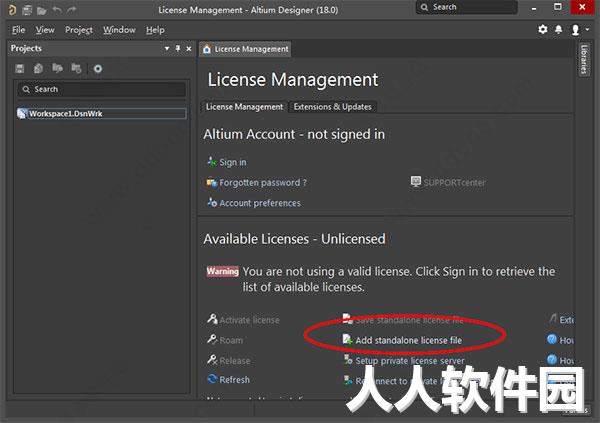Click the Roam key icon
Viewport: 600px width, 423px height.
click(x=212, y=339)
